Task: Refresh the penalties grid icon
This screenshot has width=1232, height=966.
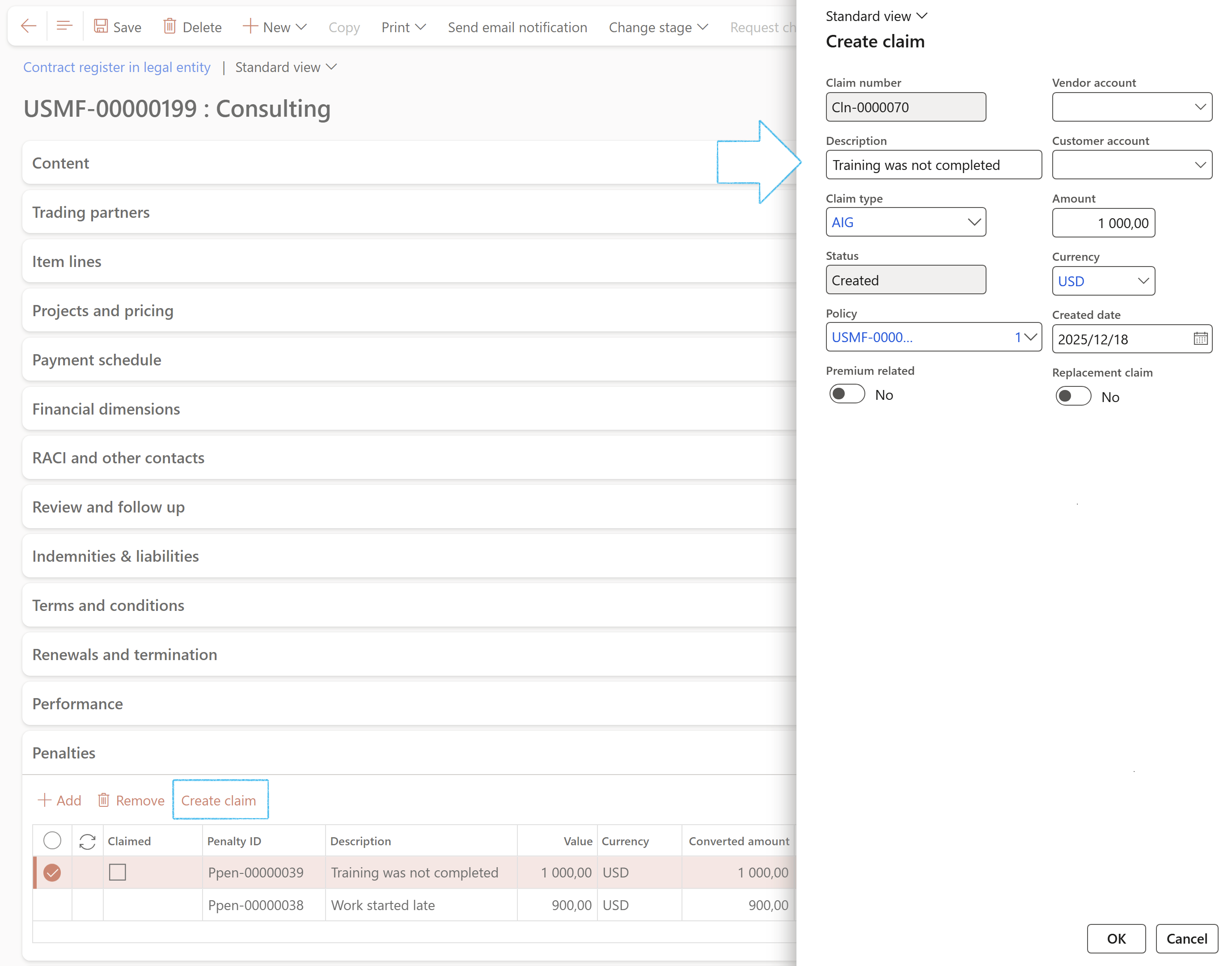Action: 87,842
